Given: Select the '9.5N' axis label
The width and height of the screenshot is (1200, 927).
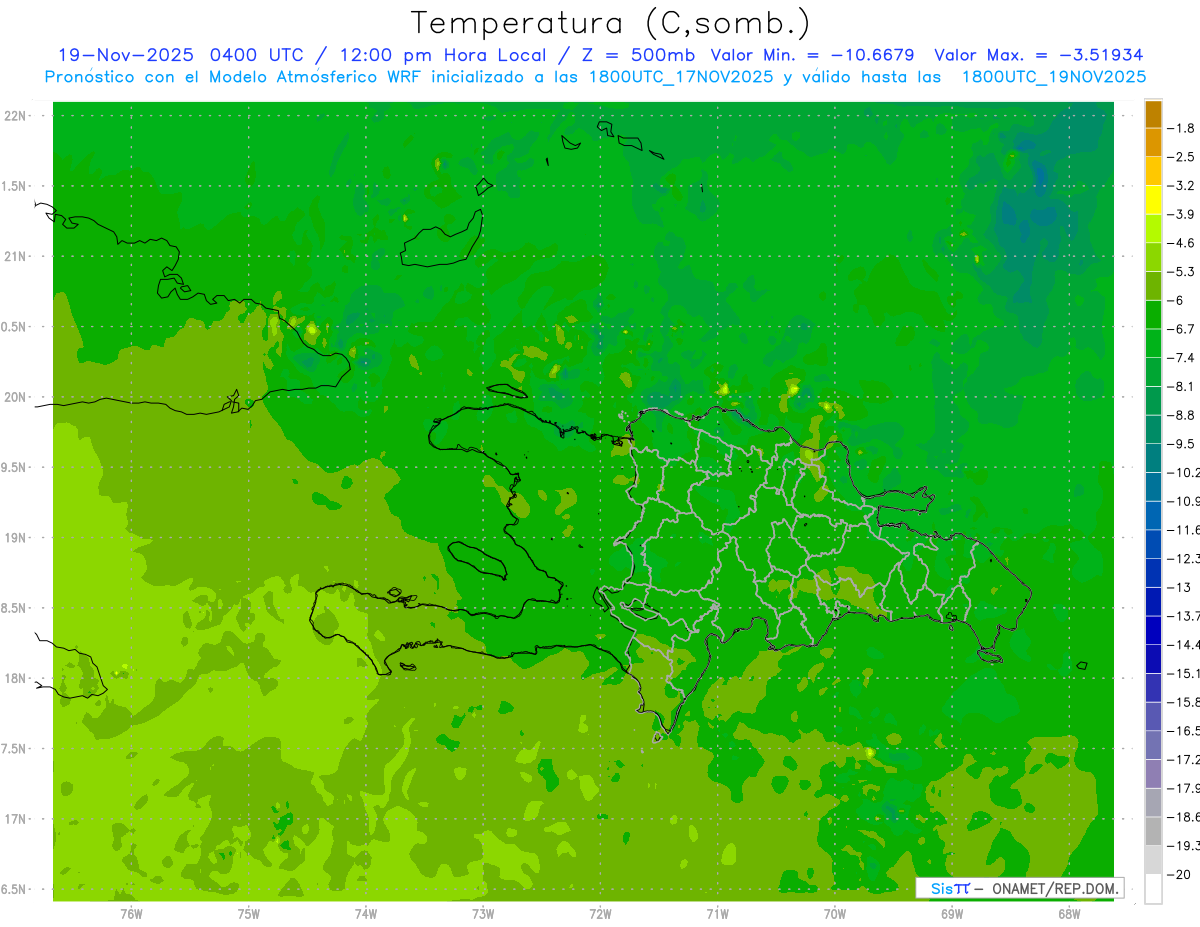Looking at the screenshot, I should tap(14, 468).
